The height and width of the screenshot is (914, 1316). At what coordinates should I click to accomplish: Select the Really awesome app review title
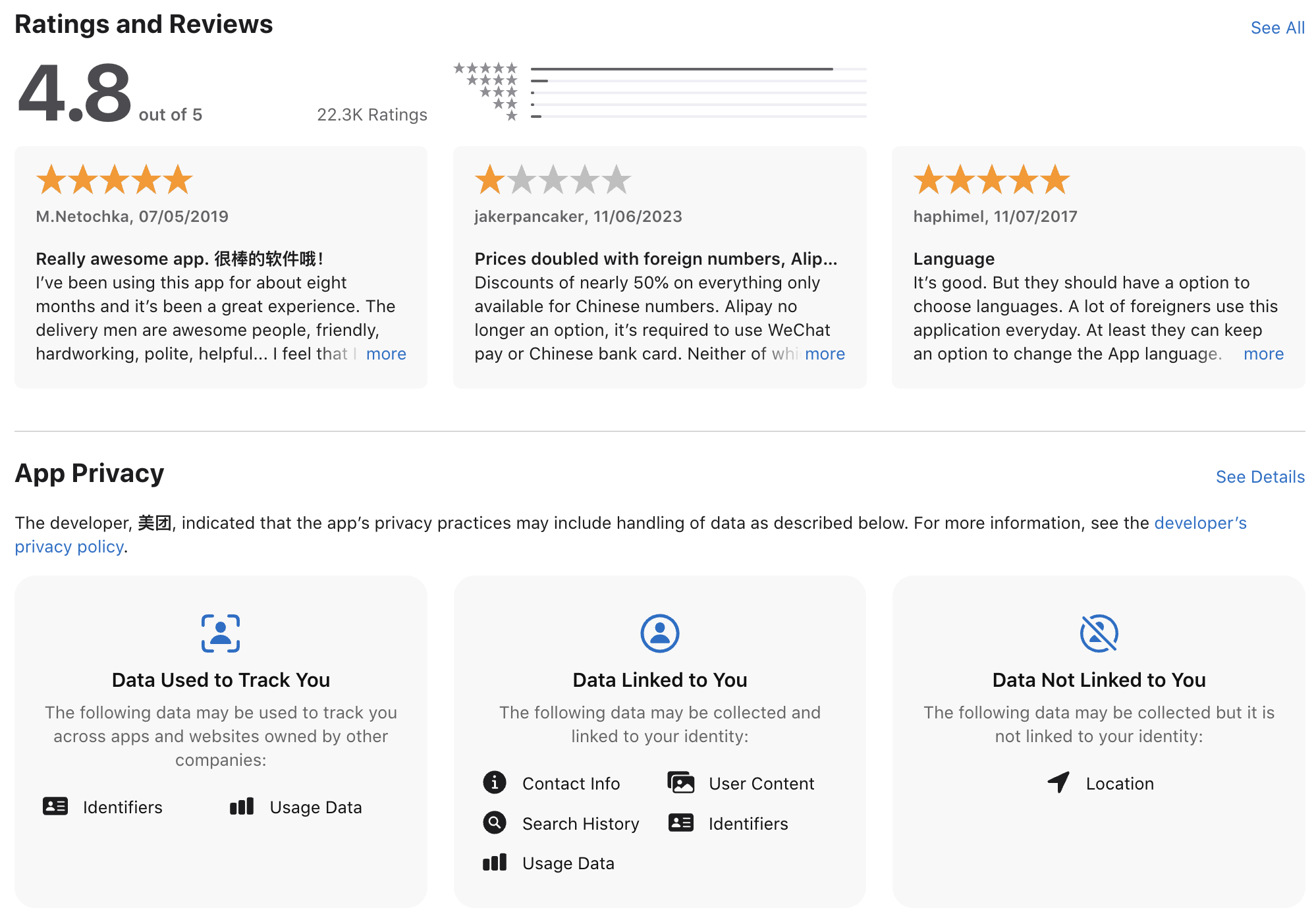(x=179, y=259)
